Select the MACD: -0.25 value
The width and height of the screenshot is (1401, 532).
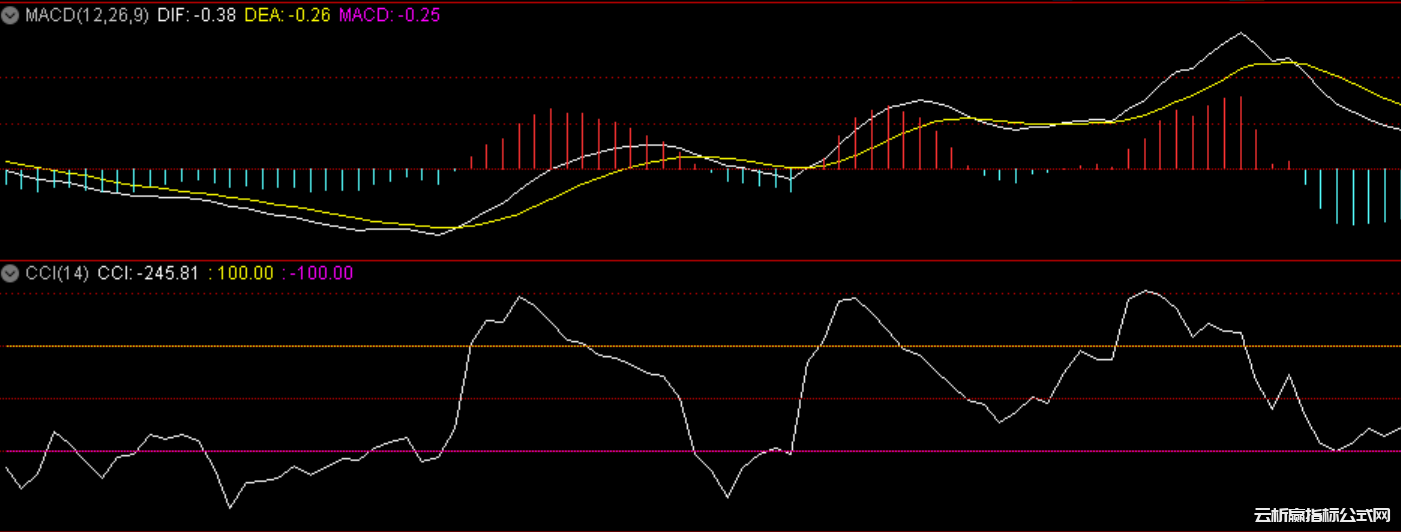(389, 15)
